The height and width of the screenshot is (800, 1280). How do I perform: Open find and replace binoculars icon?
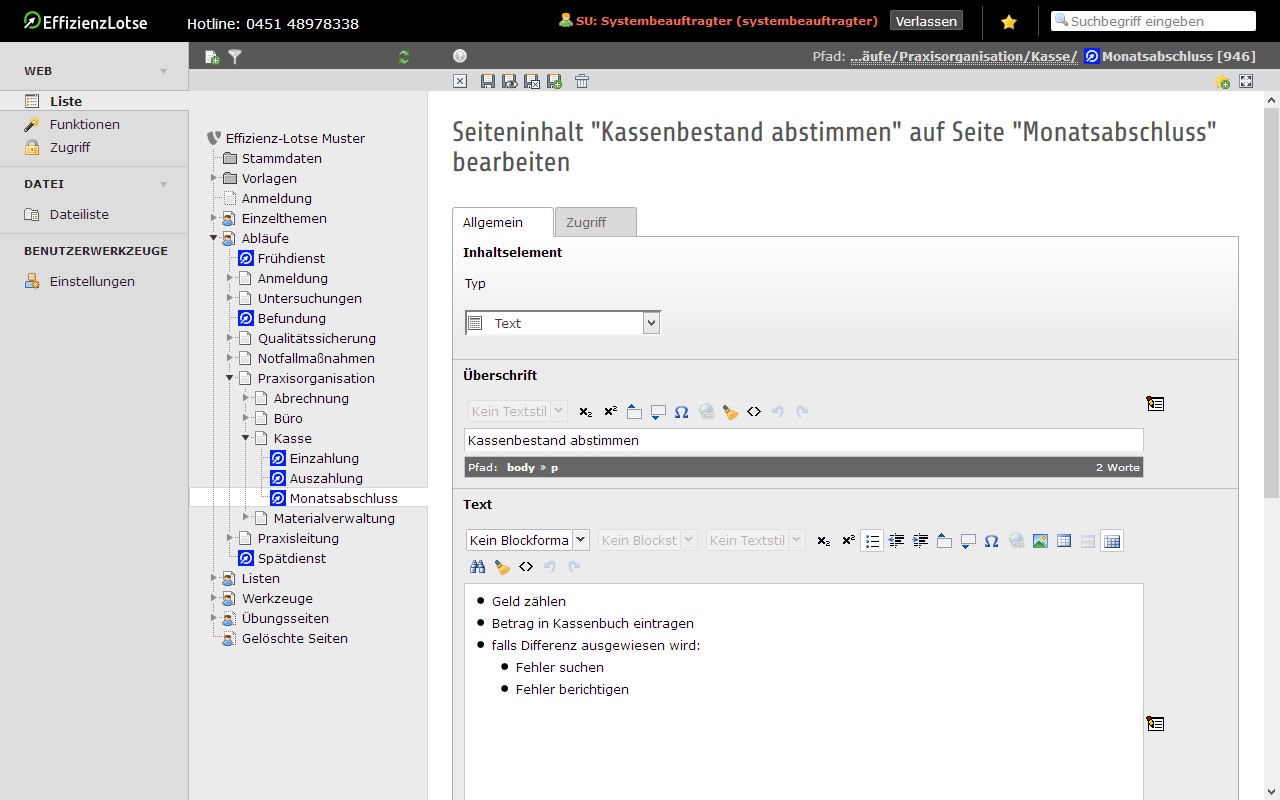[x=478, y=567]
